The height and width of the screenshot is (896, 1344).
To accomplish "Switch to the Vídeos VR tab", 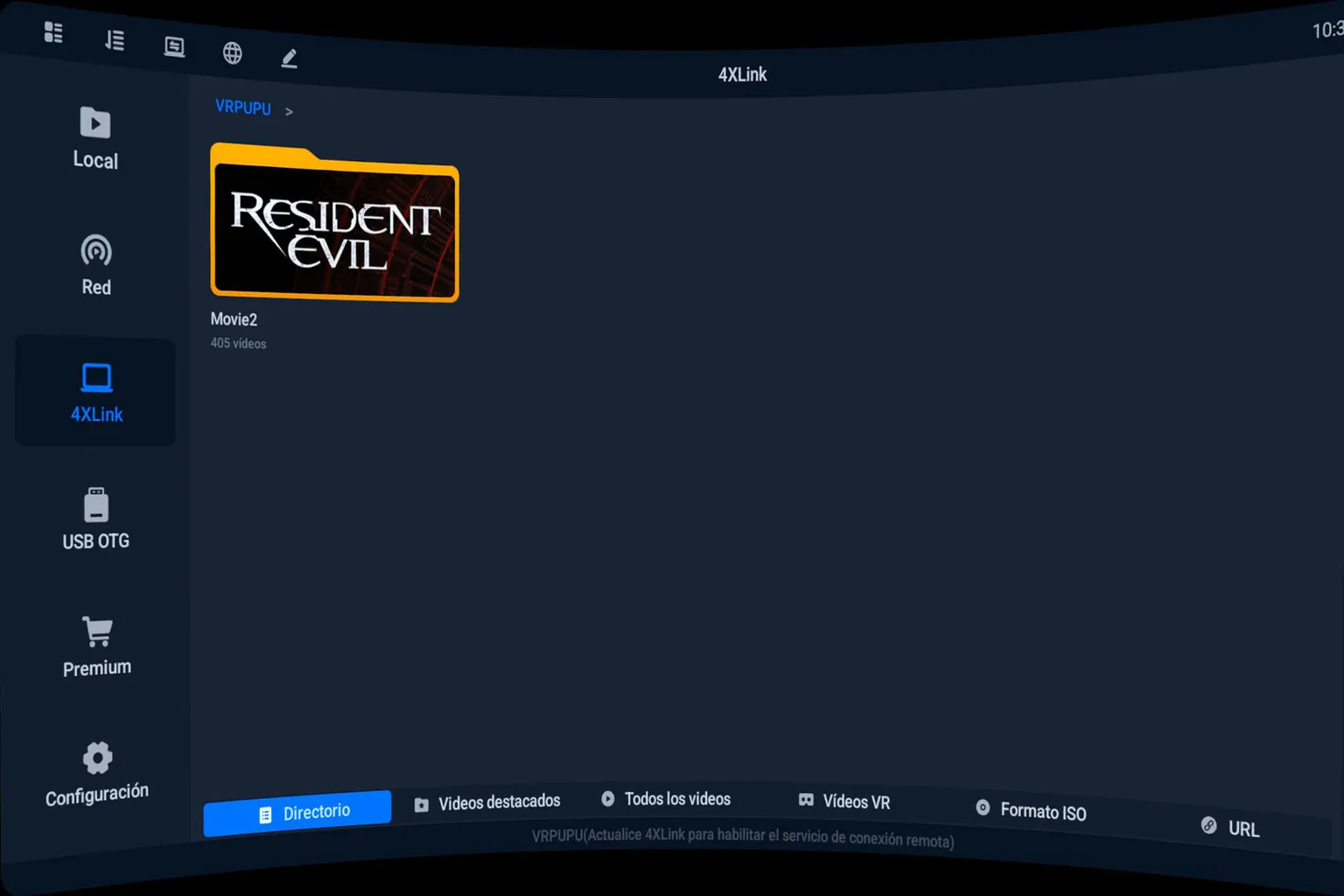I will [844, 801].
